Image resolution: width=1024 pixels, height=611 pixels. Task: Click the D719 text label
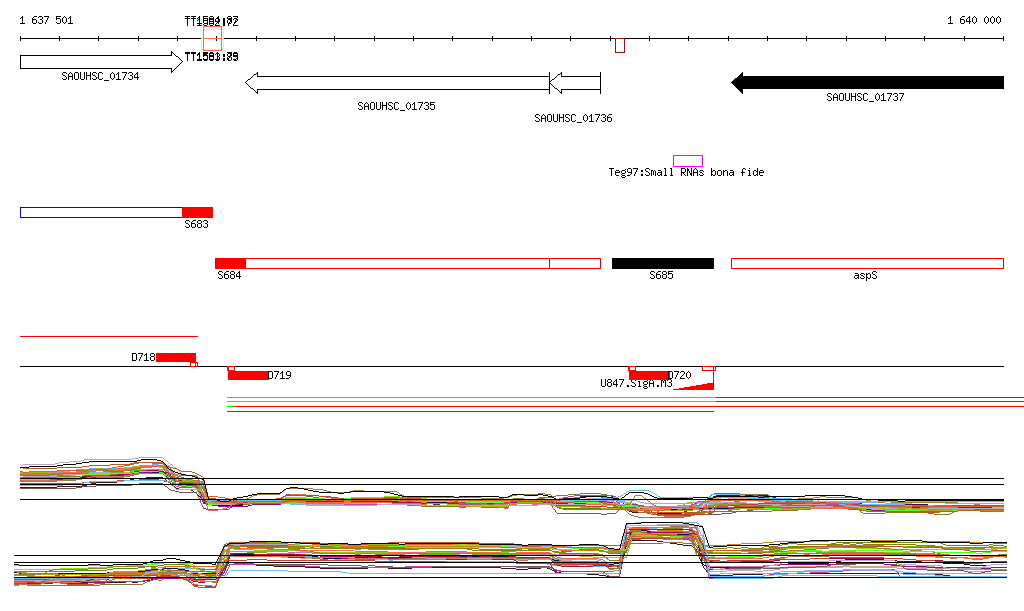pos(280,375)
